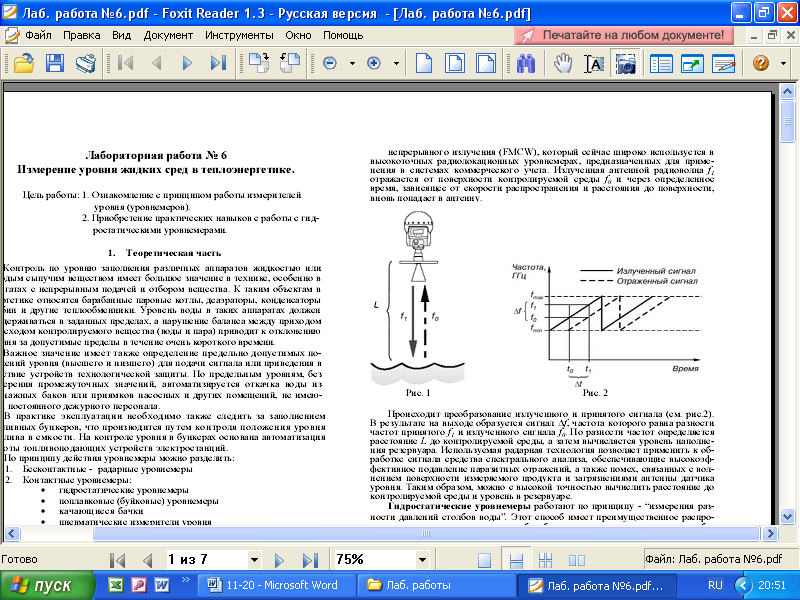
Task: Click the vertical scrollbar thumb
Action: point(787,121)
